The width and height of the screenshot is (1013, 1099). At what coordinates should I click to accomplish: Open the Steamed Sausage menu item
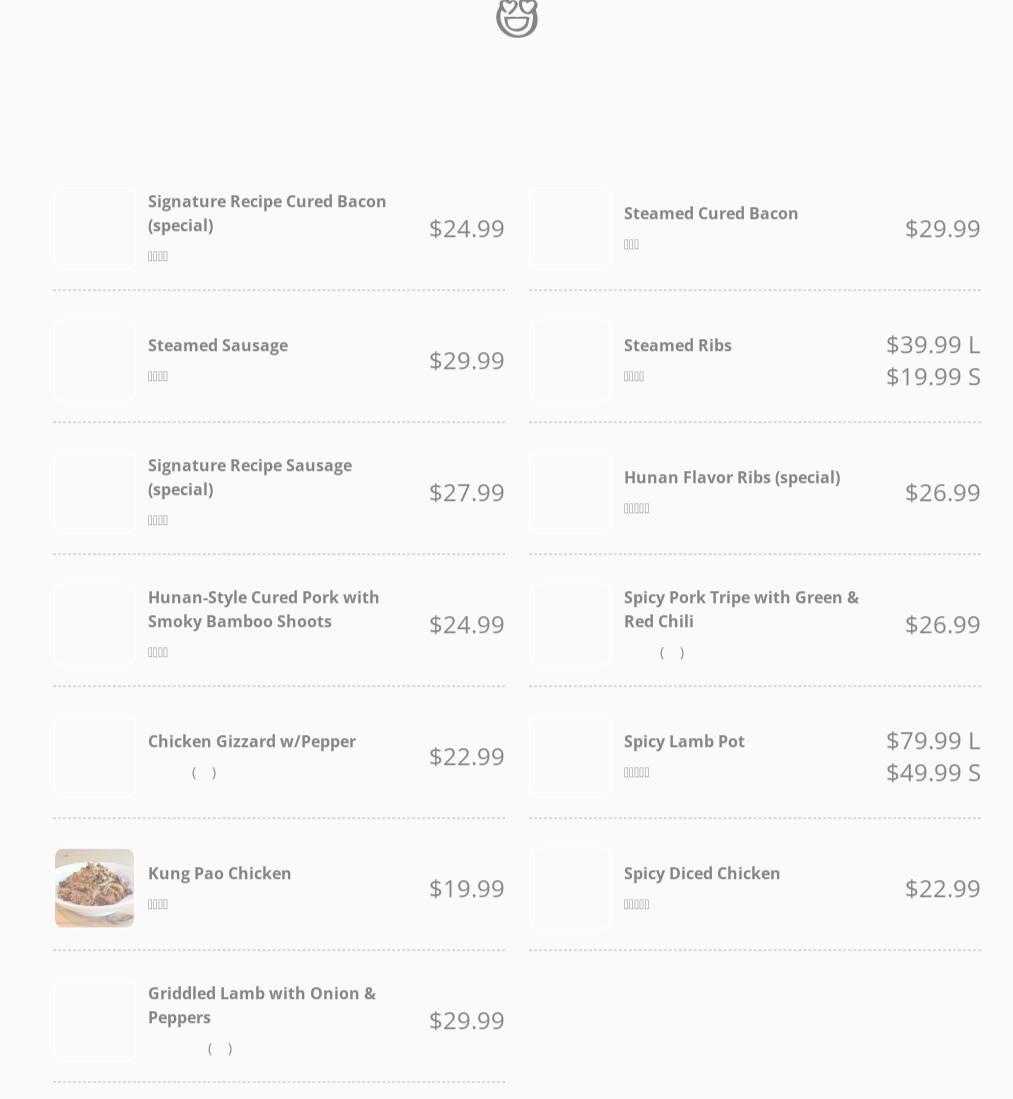pos(218,345)
